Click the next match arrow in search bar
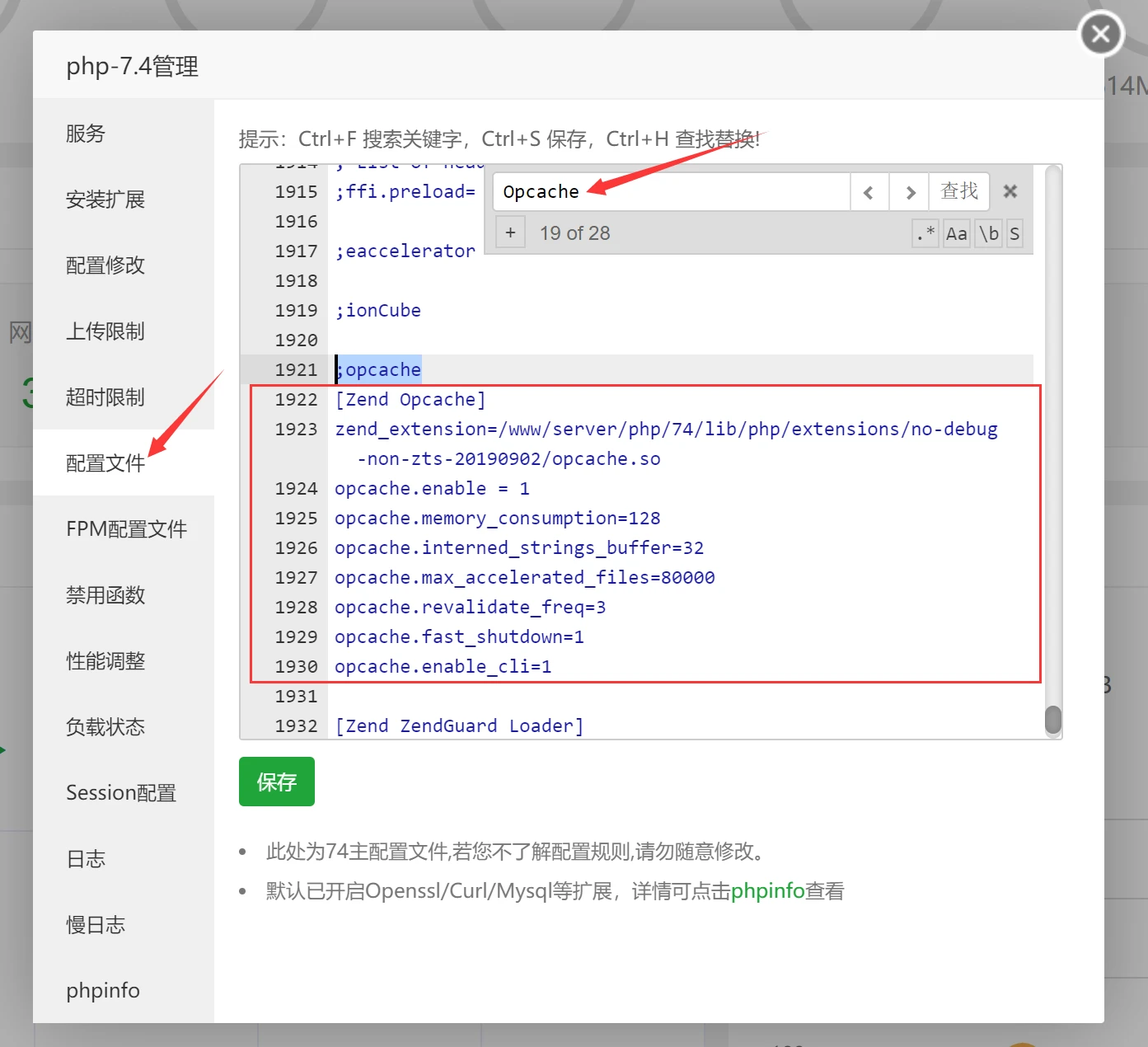 [908, 191]
